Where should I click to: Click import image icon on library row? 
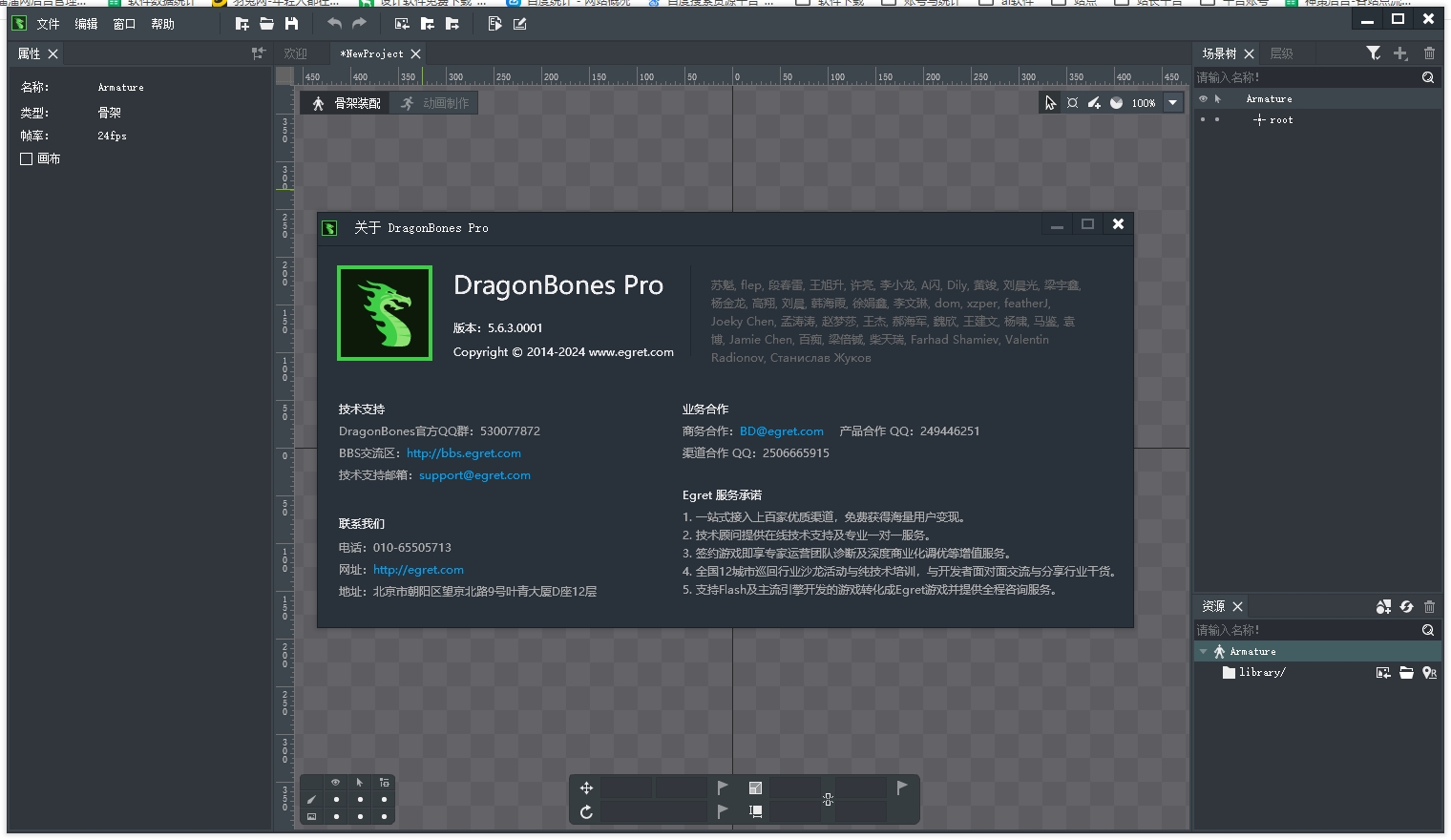coord(1383,673)
